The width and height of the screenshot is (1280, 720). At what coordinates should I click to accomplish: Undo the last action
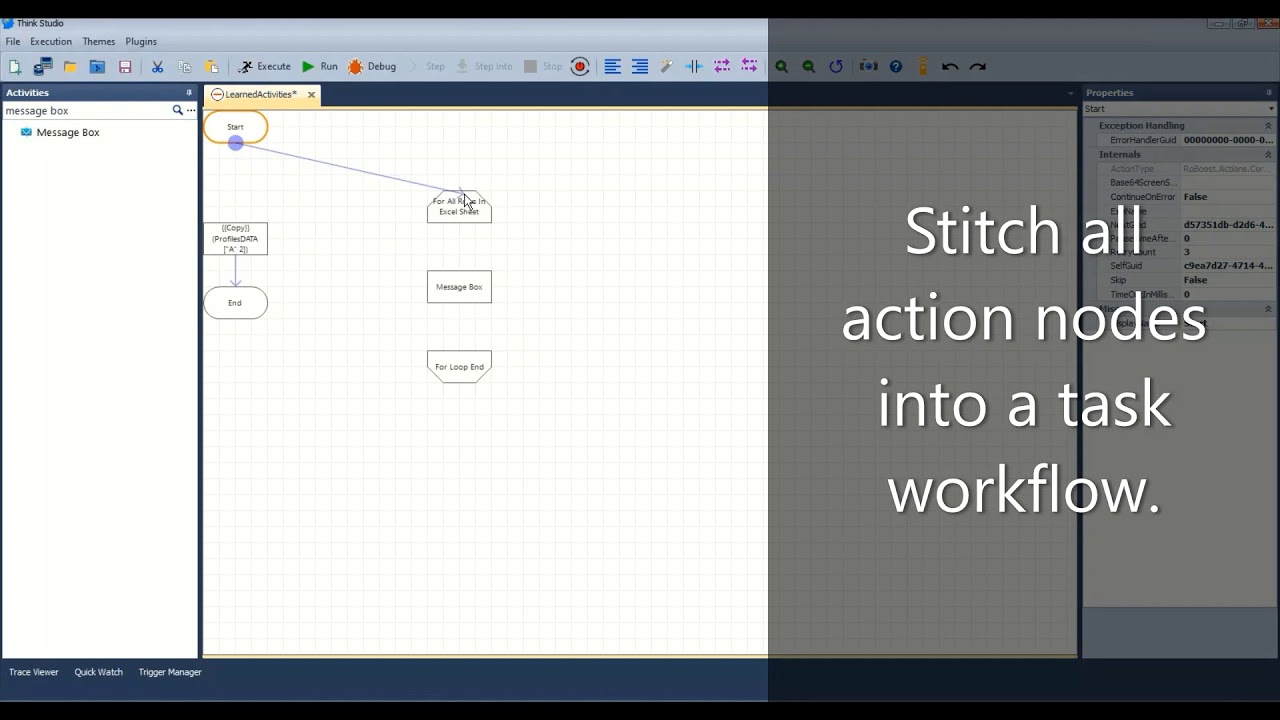950,67
